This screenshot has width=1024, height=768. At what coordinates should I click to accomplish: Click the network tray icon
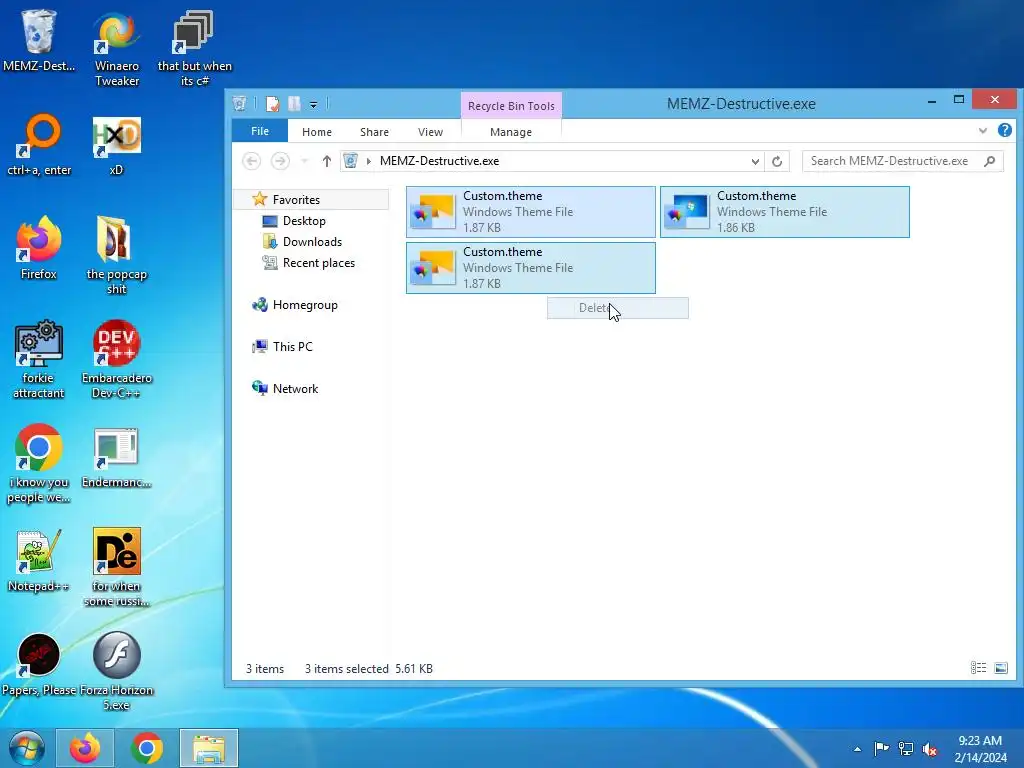(x=906, y=749)
